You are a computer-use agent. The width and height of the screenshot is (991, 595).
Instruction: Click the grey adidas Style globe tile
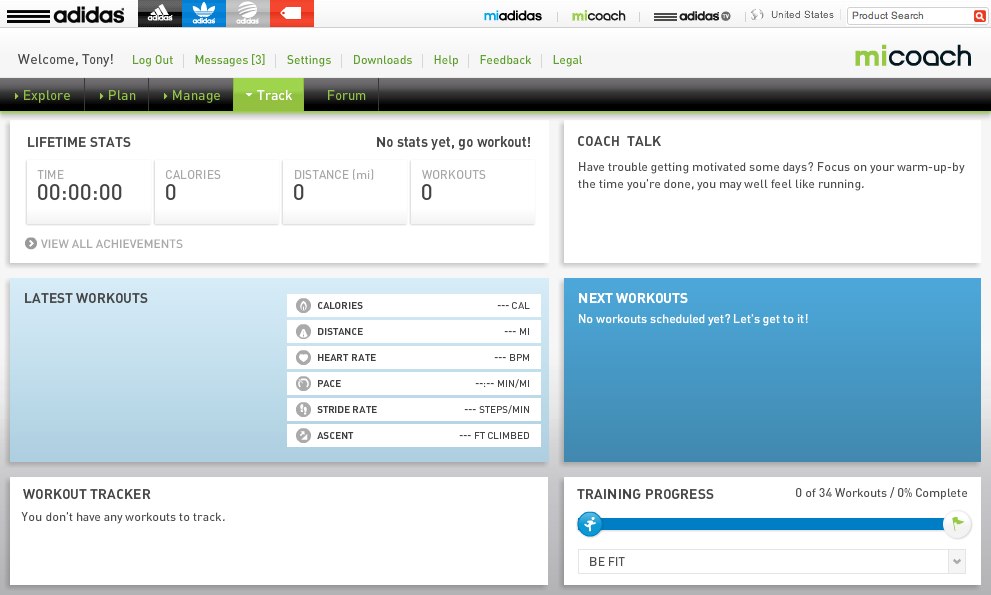(248, 13)
